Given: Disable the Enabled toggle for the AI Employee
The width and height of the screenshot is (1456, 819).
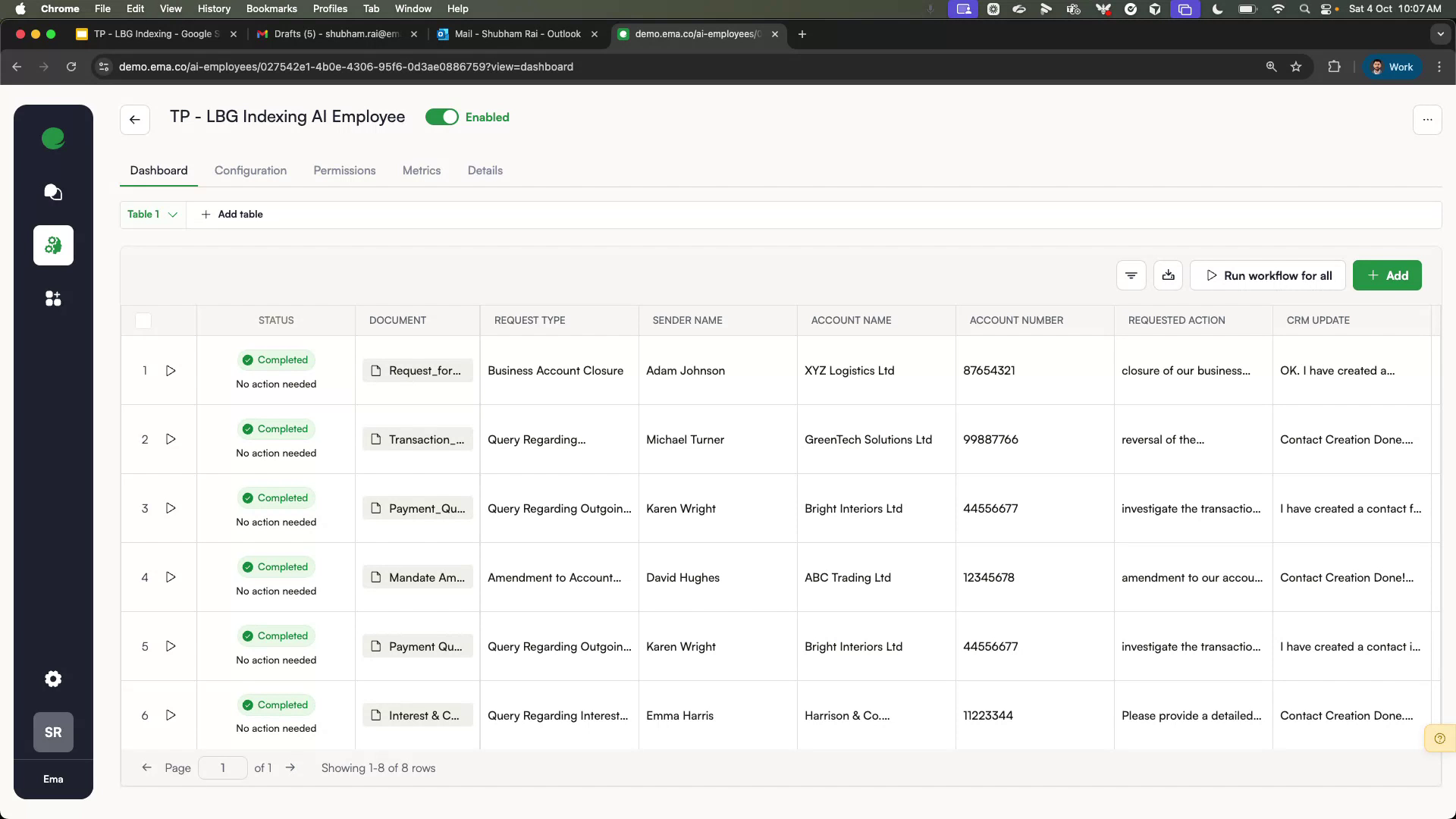Looking at the screenshot, I should pos(443,117).
